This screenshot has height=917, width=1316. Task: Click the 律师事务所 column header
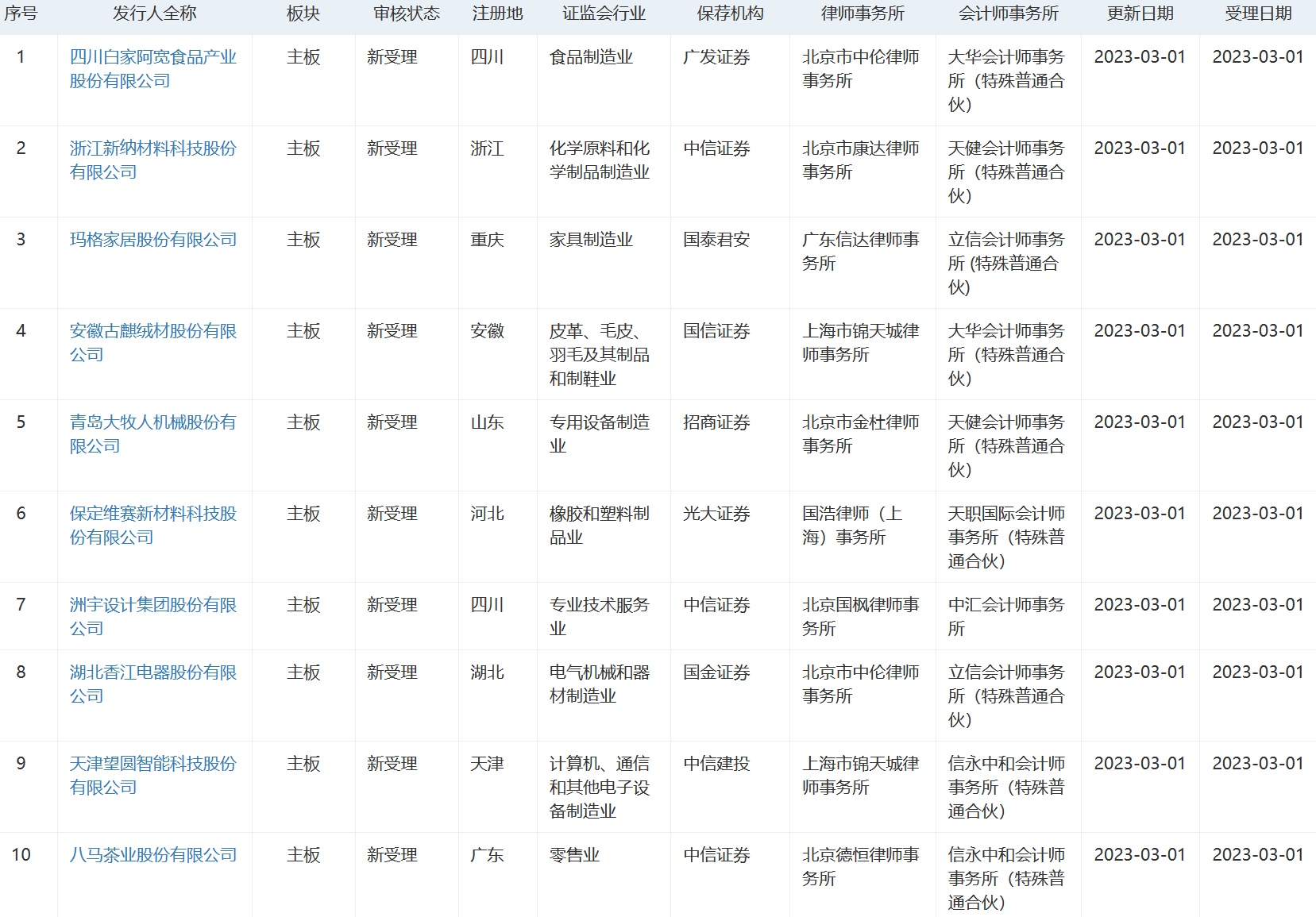click(863, 13)
